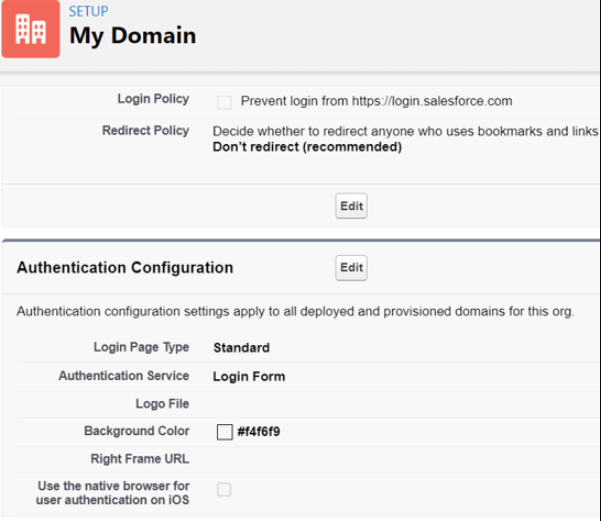The width and height of the screenshot is (601, 521).
Task: Toggle Prevent login from login.salesforce.com checkbox
Action: tap(224, 102)
